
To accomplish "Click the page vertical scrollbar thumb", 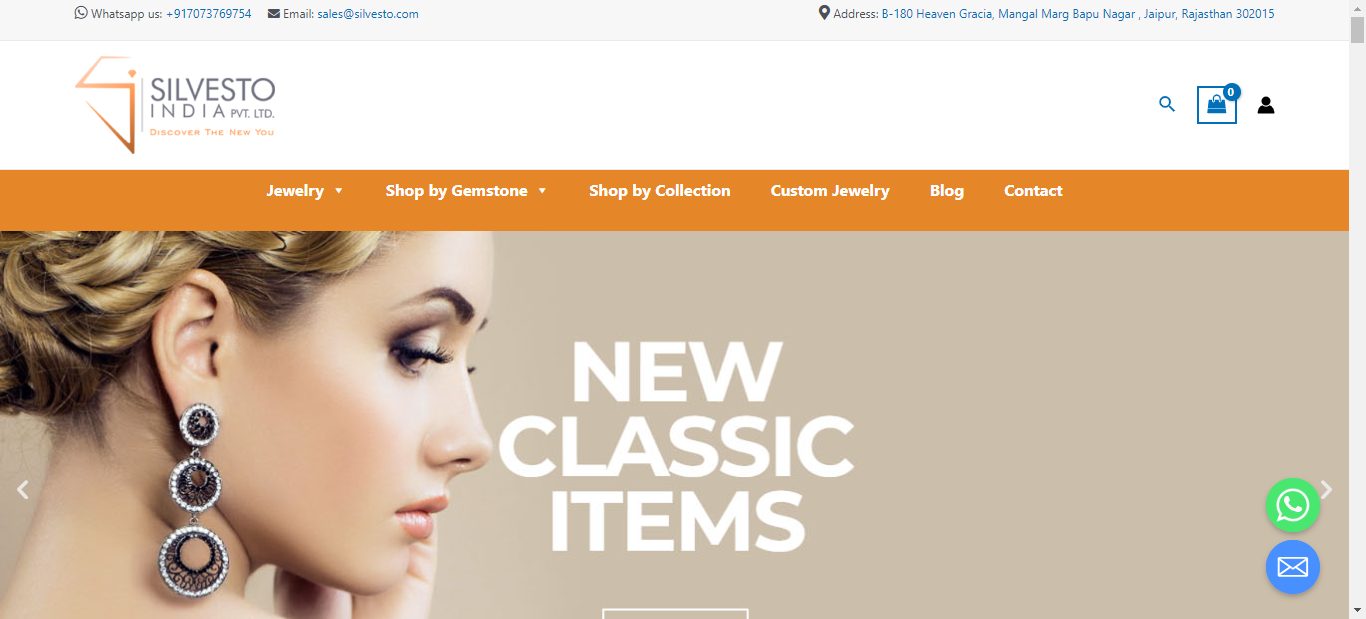I will click(x=1357, y=31).
